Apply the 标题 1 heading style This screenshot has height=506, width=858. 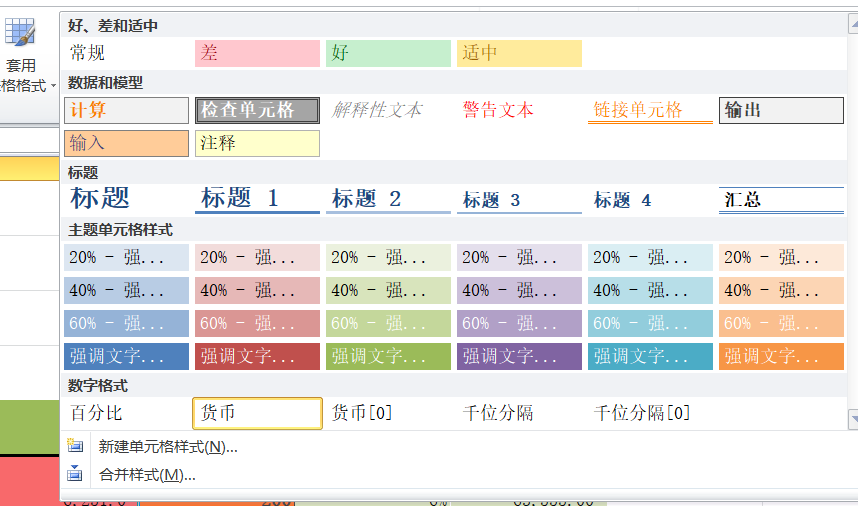click(257, 199)
